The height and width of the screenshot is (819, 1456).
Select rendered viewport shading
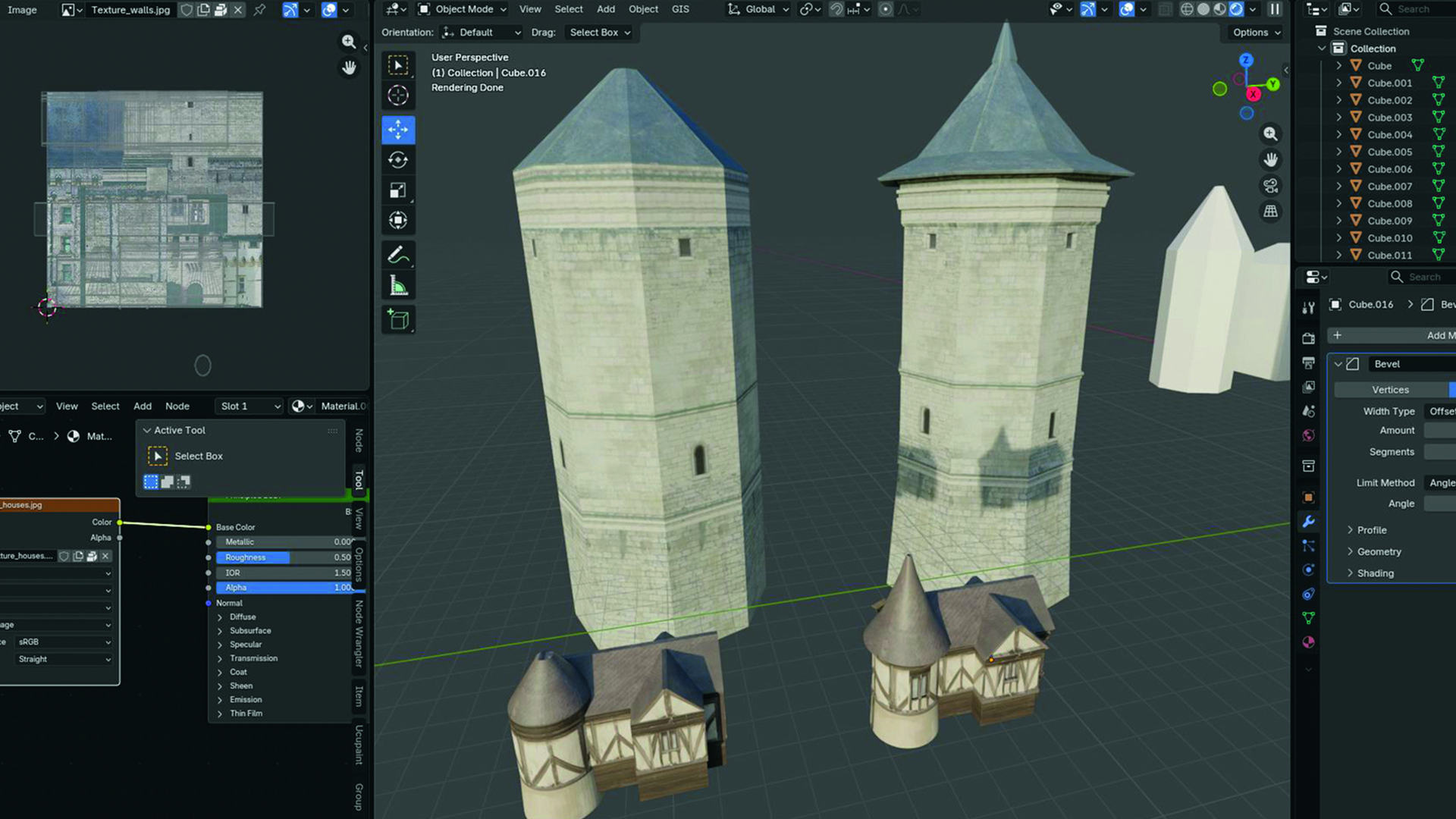click(1236, 9)
